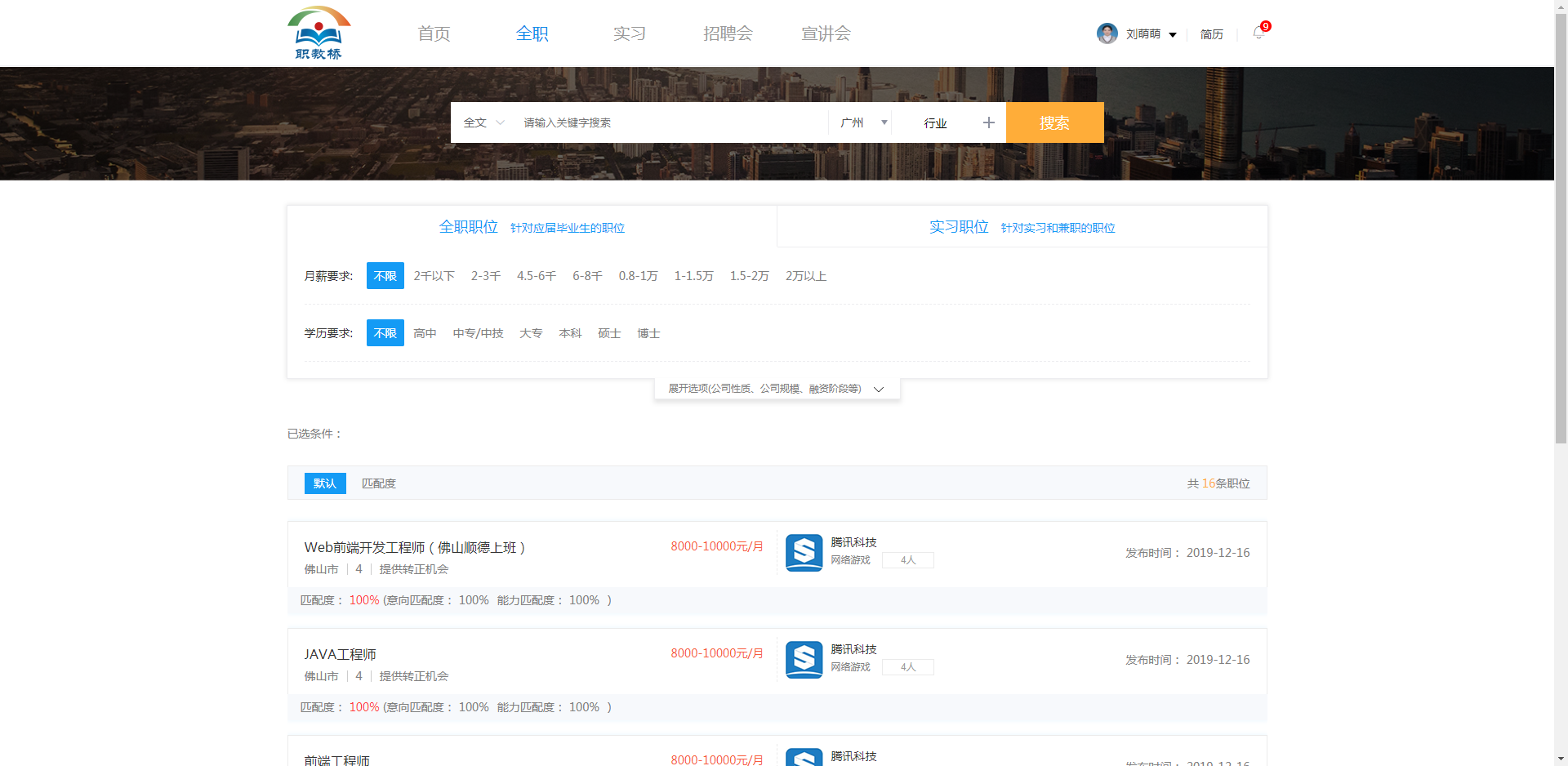The image size is (1568, 766).
Task: Select salary 不限 option
Action: 385,276
